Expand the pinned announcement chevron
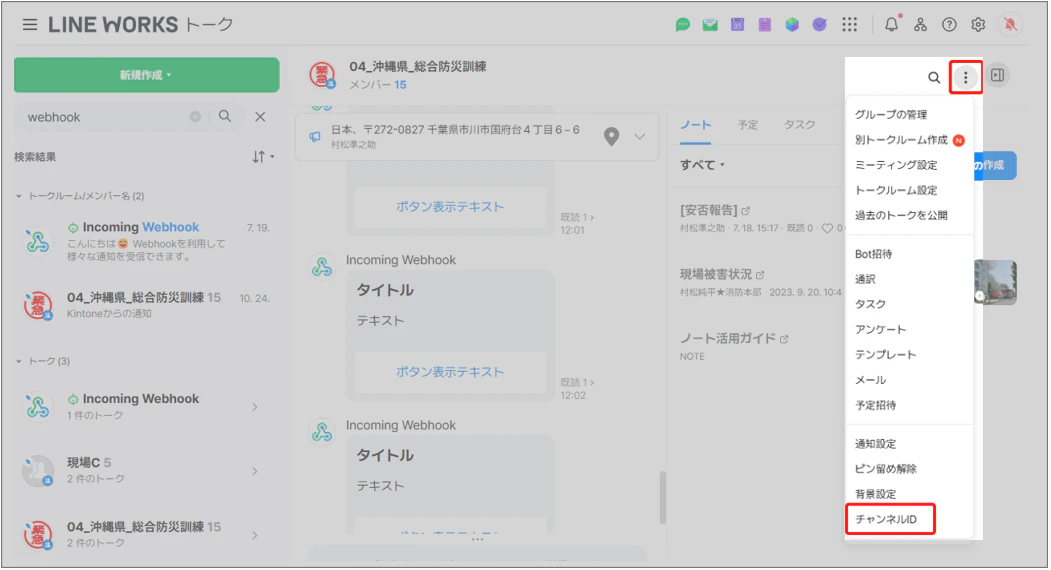 [639, 136]
